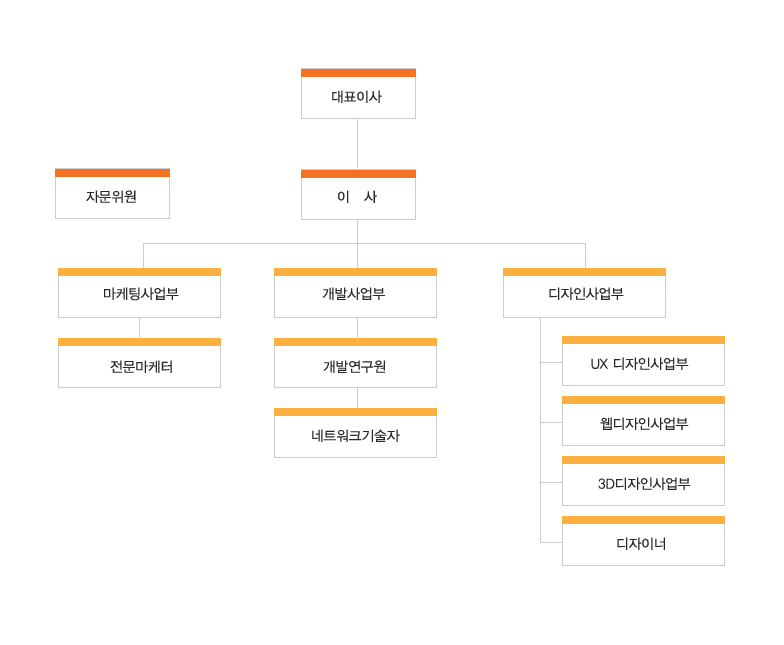Select the 웹디자인사업부 box
This screenshot has width=784, height=645.
643,424
